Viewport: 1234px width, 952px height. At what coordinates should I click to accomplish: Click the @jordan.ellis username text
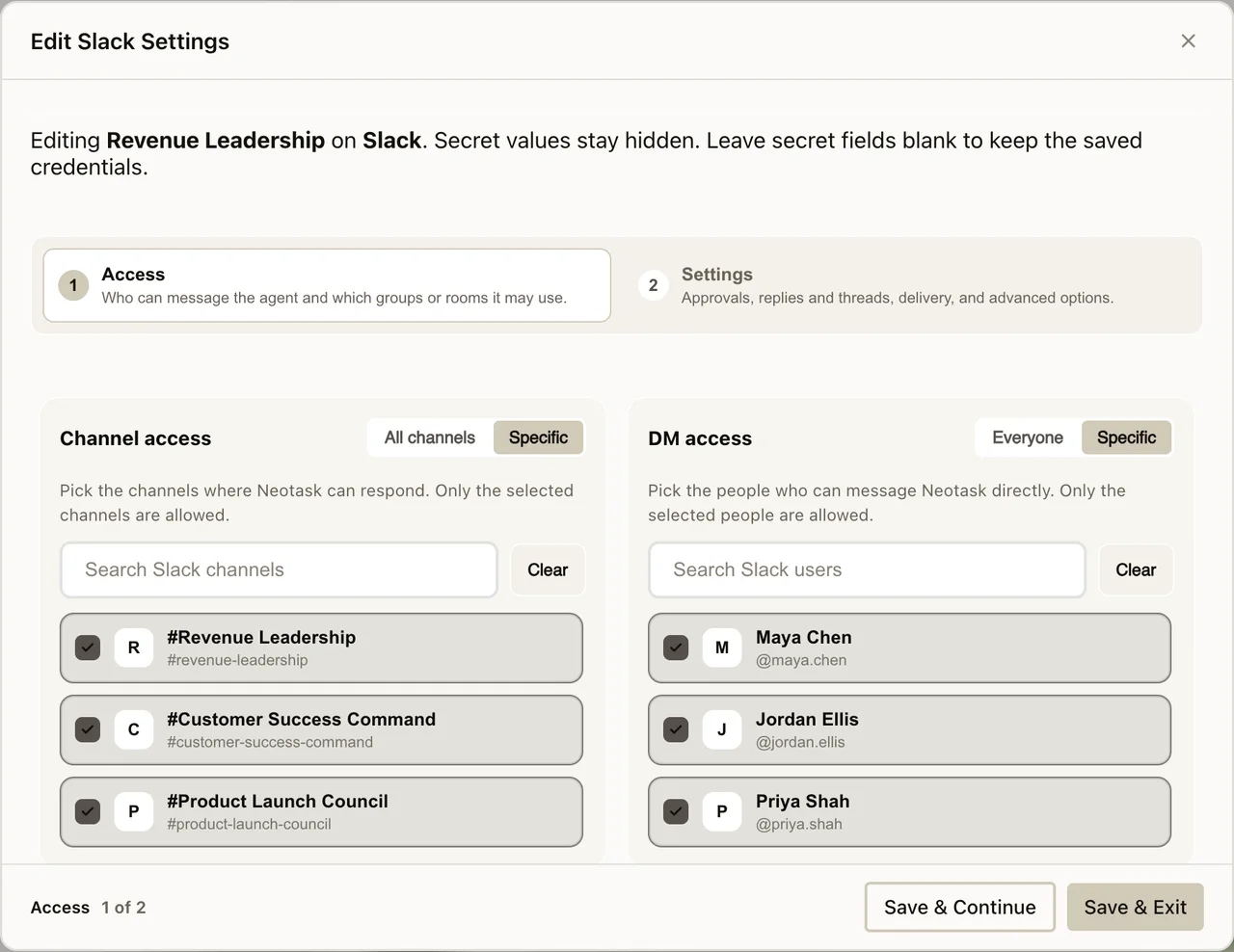coord(800,742)
